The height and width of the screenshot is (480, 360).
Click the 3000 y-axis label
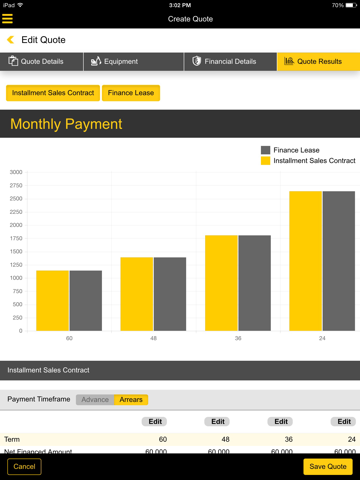pos(16,172)
